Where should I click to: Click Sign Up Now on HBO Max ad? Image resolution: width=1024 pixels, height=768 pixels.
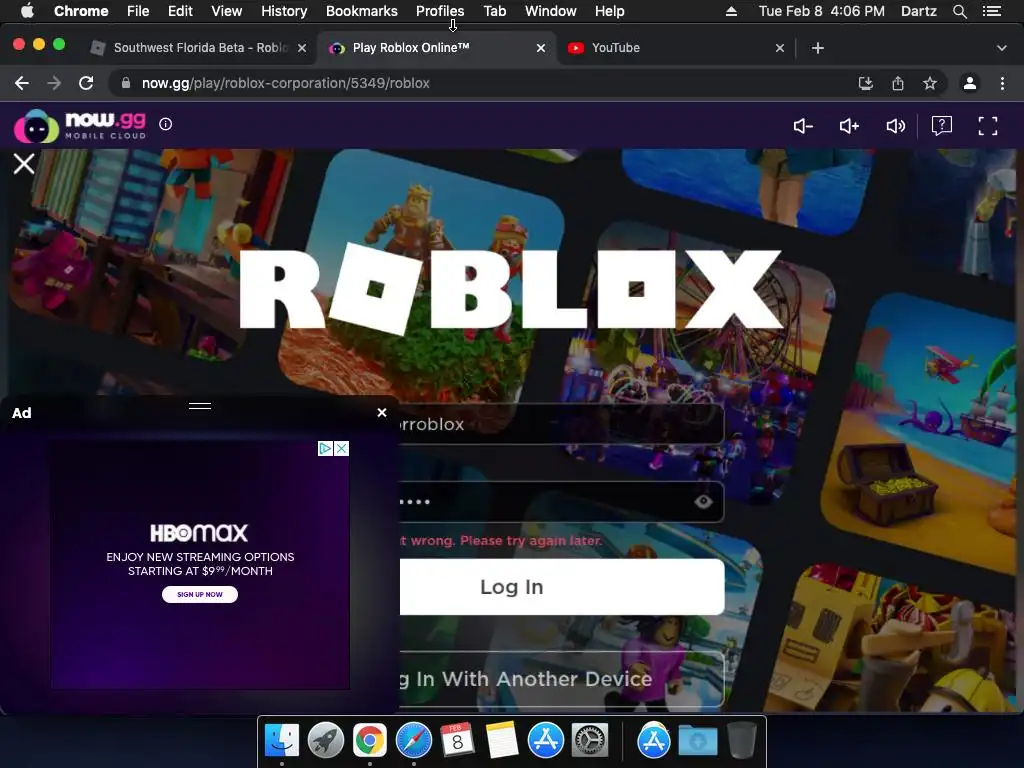[200, 594]
